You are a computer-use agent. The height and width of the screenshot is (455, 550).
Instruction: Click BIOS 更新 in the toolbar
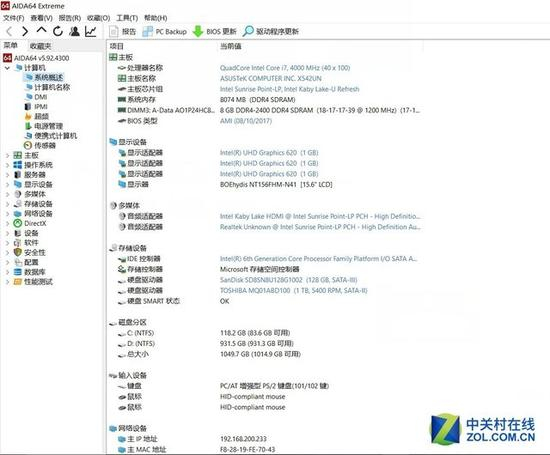(214, 32)
